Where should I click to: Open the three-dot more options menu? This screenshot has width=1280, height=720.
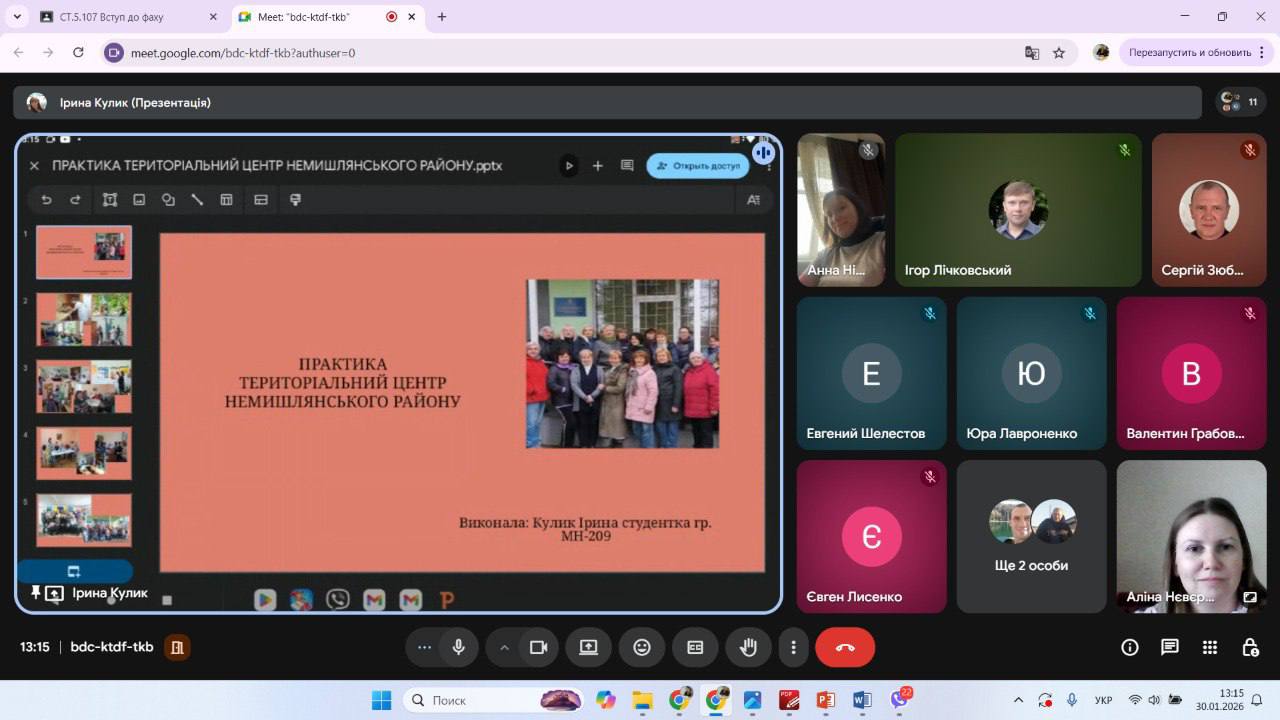[793, 647]
